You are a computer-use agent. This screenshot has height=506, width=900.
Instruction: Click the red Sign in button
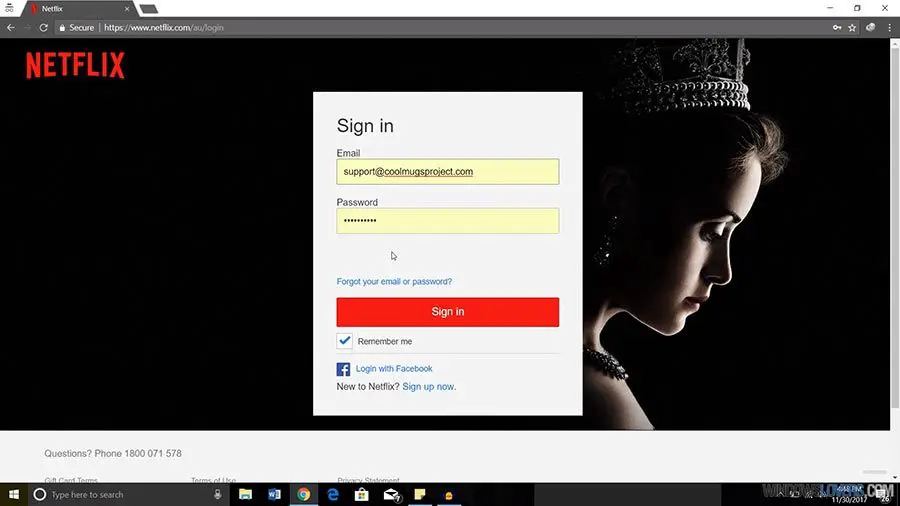[x=448, y=312]
